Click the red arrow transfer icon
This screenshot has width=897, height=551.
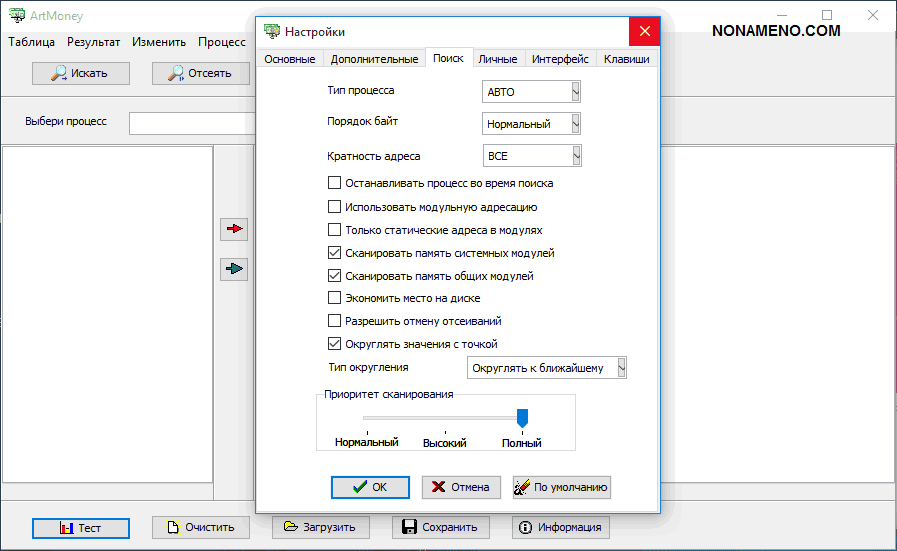234,229
